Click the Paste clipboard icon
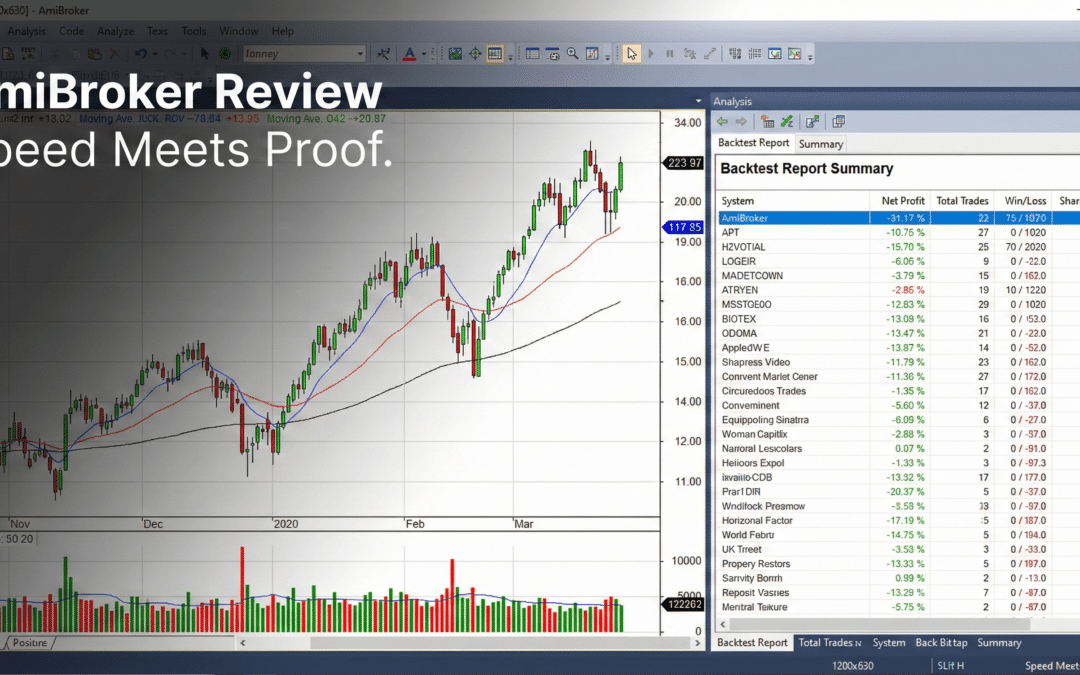This screenshot has width=1080, height=675. [x=94, y=54]
